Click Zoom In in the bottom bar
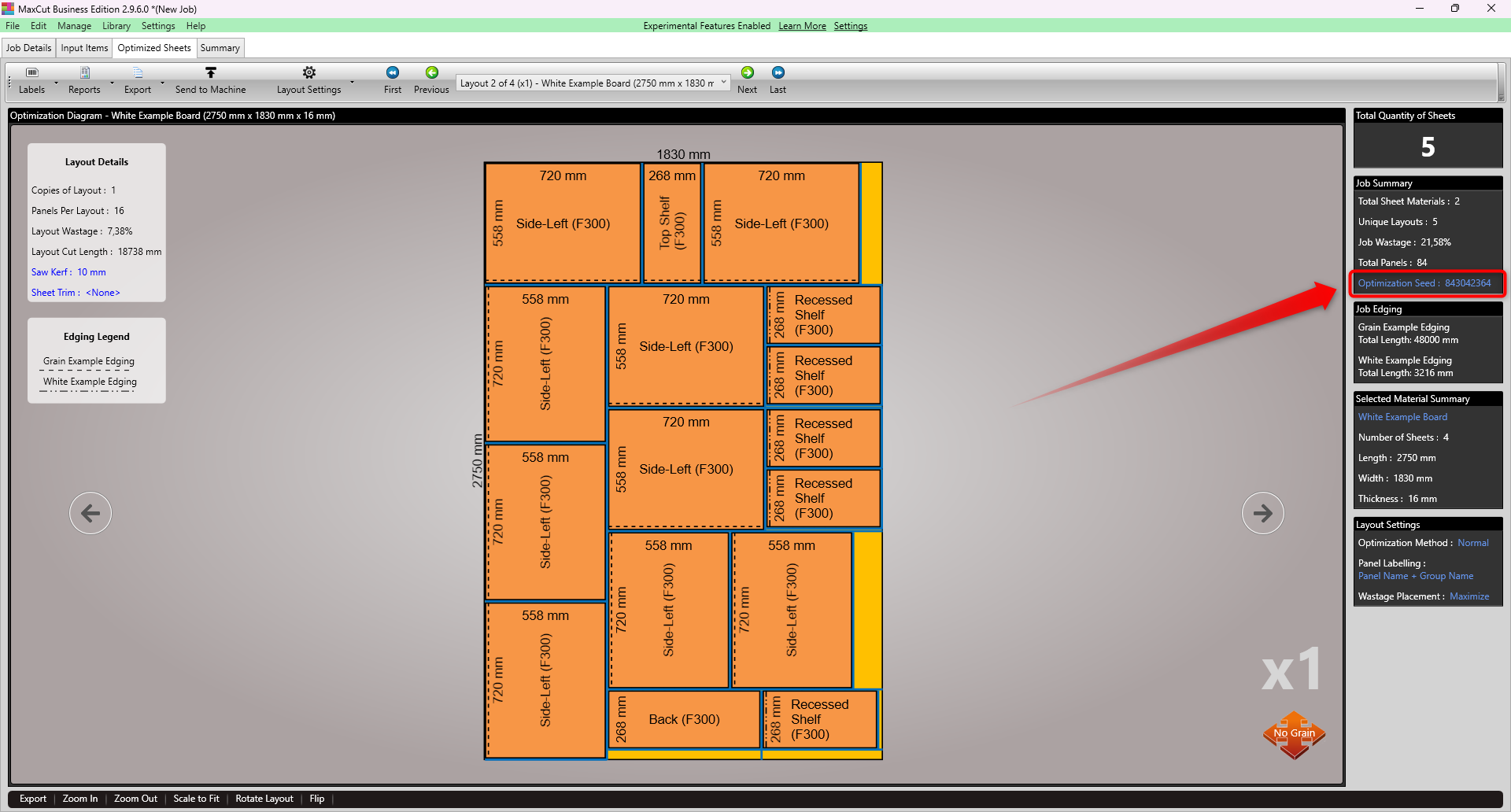Image resolution: width=1511 pixels, height=812 pixels. [80, 799]
